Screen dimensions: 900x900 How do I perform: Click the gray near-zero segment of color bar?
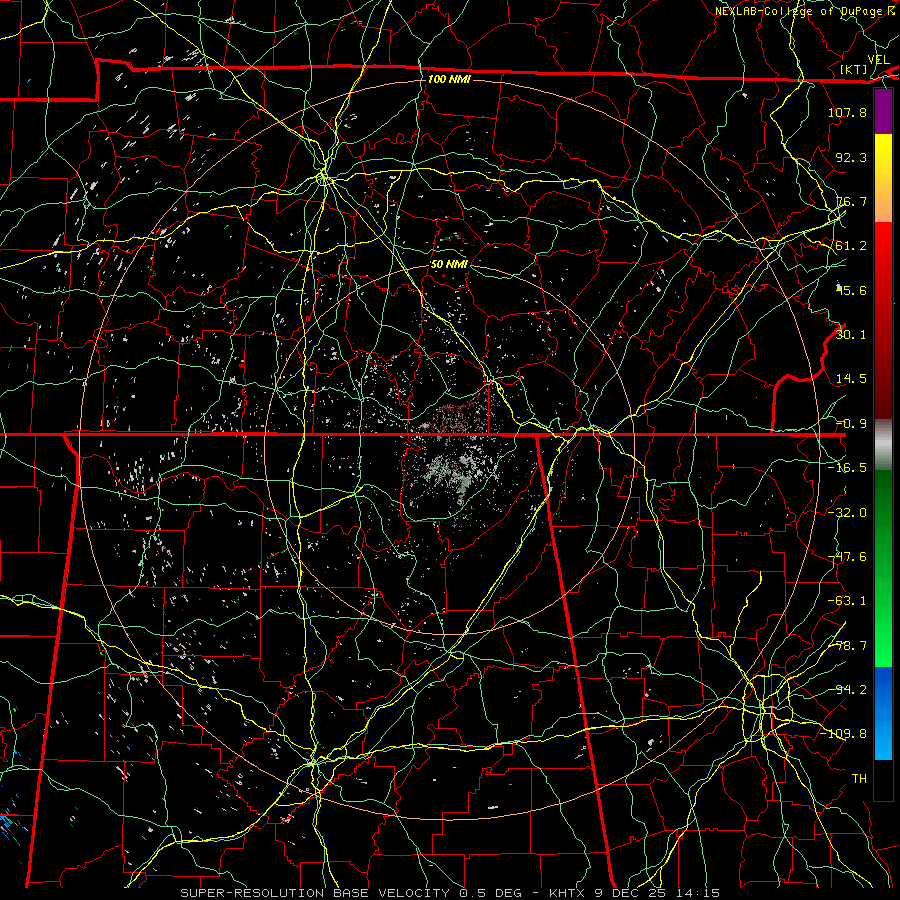pyautogui.click(x=883, y=445)
